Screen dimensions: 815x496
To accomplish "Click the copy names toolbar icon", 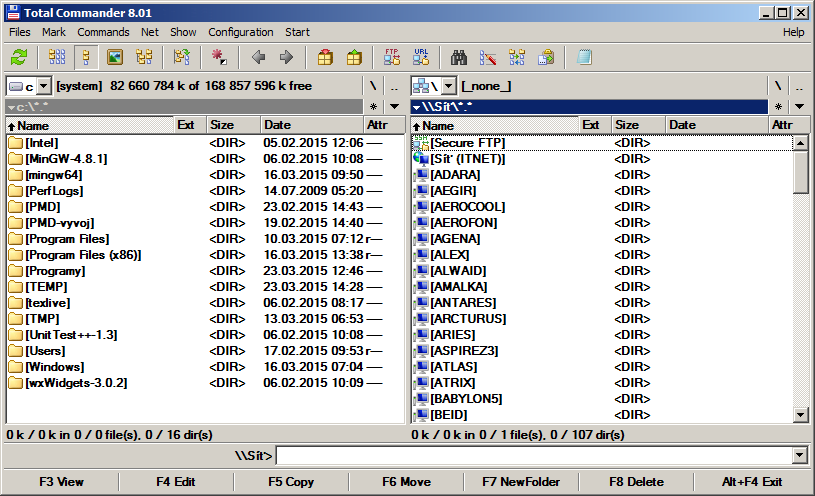I will point(546,57).
